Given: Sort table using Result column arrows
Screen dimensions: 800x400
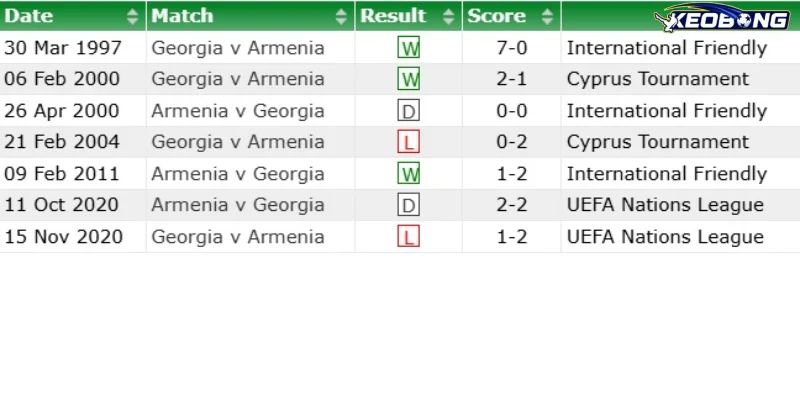Looking at the screenshot, I should (x=448, y=16).
